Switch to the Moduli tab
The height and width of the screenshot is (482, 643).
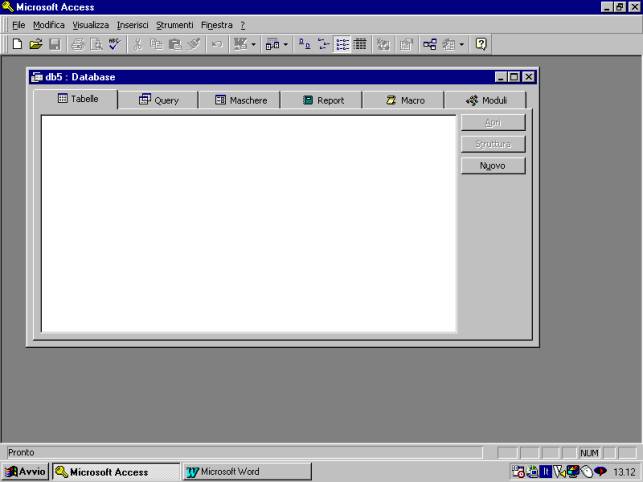486,100
